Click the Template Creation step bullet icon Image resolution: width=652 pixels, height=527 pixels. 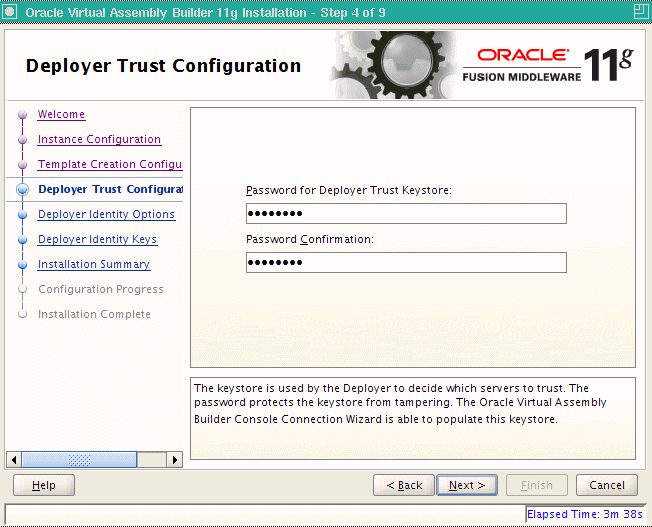pos(22,165)
